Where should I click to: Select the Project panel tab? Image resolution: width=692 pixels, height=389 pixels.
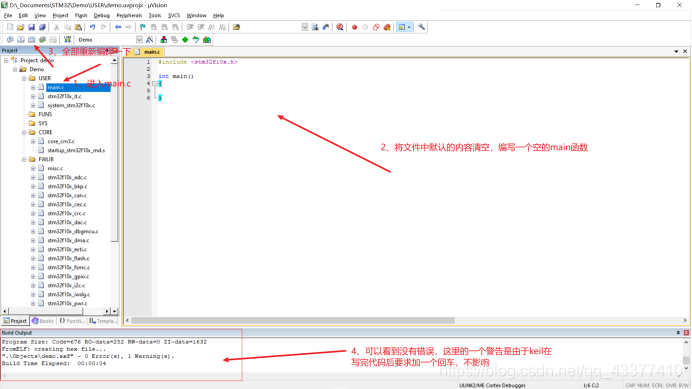tap(15, 321)
